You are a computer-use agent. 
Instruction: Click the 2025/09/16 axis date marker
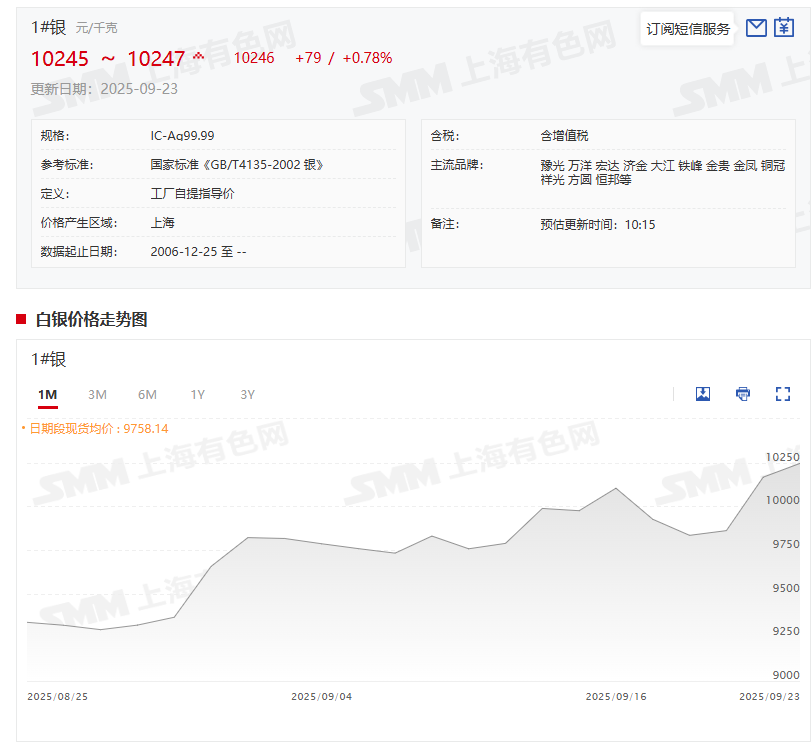coord(615,696)
